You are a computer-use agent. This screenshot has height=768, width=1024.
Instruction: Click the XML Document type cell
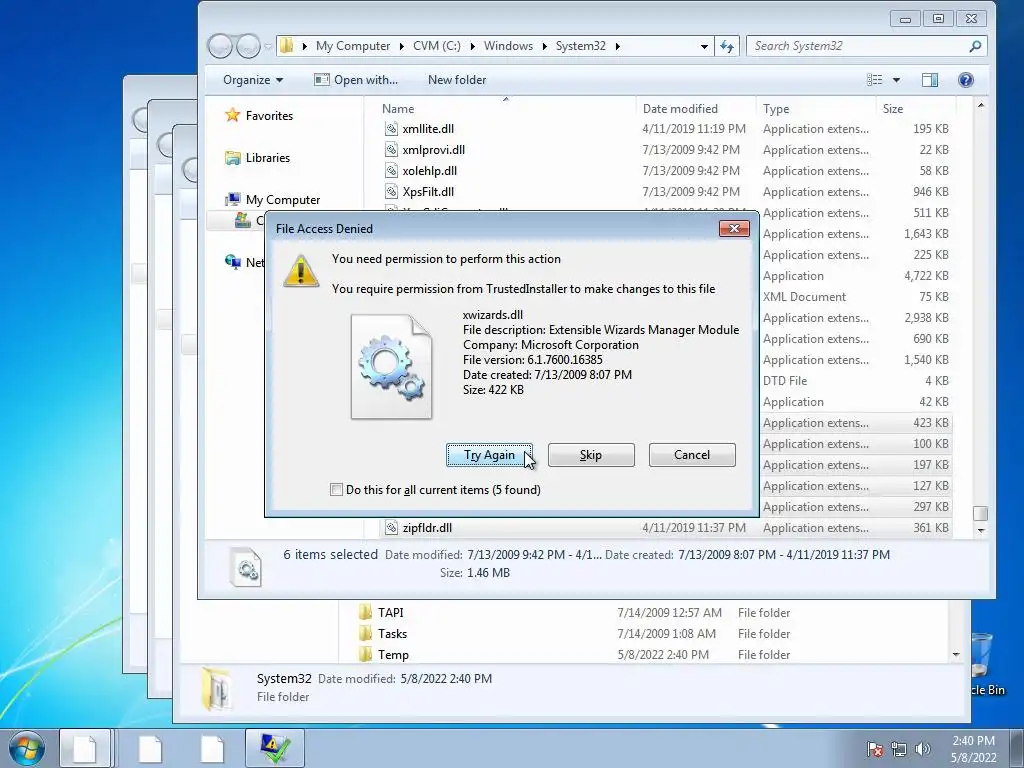[x=804, y=296]
